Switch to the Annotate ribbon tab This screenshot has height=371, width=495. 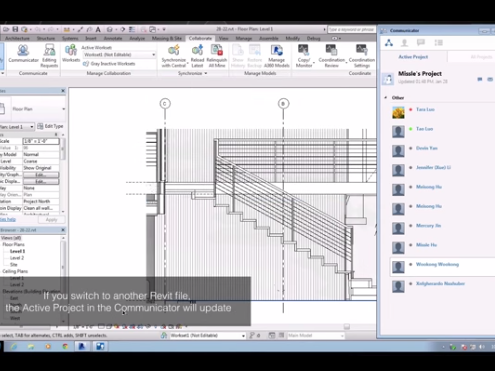(x=113, y=38)
